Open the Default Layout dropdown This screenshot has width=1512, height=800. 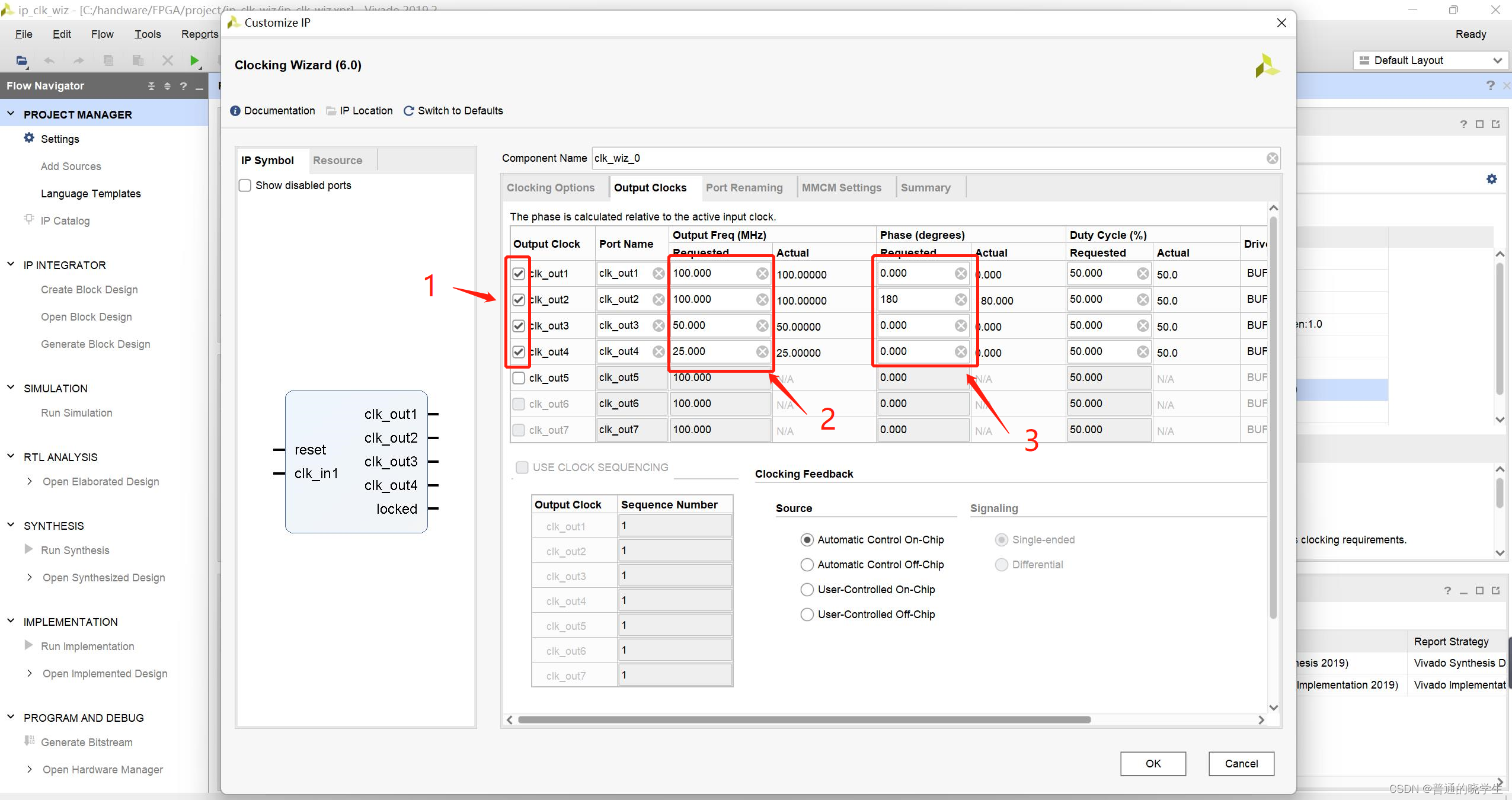(1429, 60)
